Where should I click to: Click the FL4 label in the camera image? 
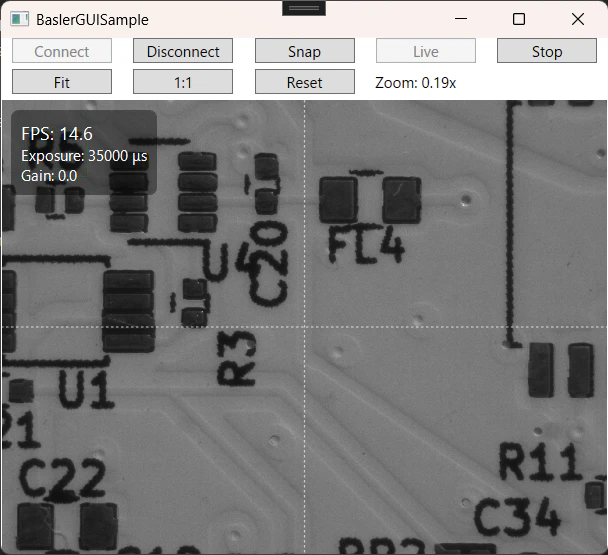tap(366, 244)
